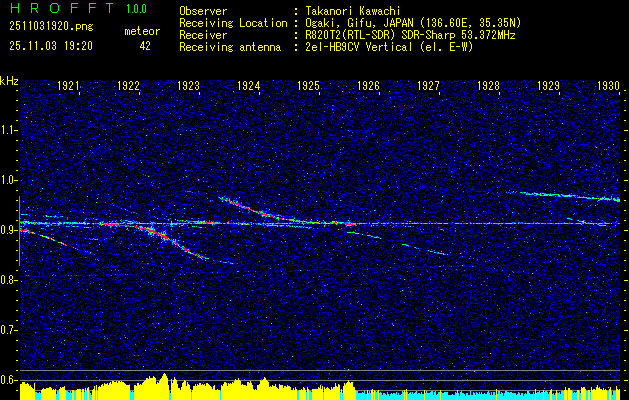Viewport: 629px width, 400px height.
Task: Click the 1921 time axis marker
Action: (x=69, y=86)
